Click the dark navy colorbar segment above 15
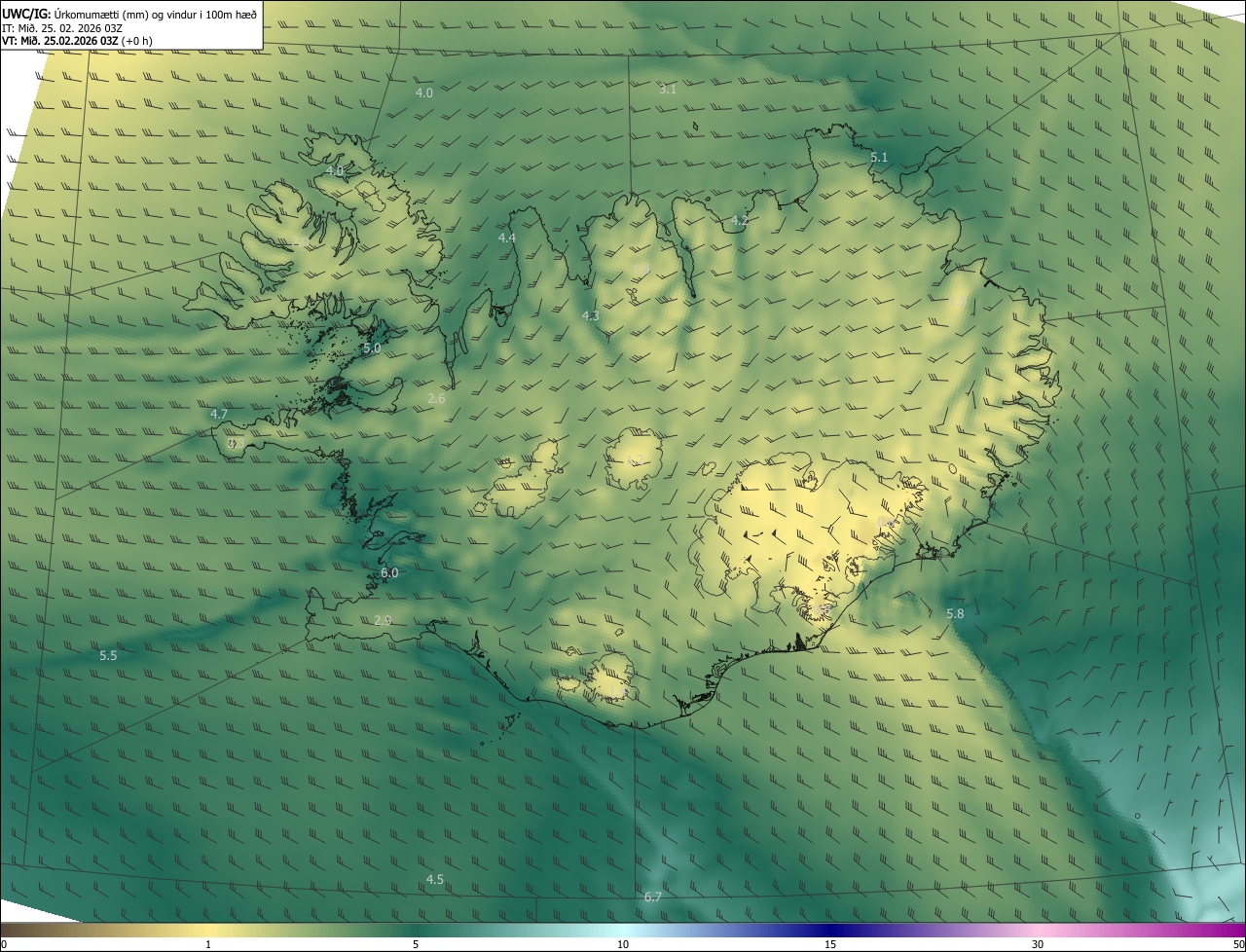1246x952 pixels. pos(830,930)
